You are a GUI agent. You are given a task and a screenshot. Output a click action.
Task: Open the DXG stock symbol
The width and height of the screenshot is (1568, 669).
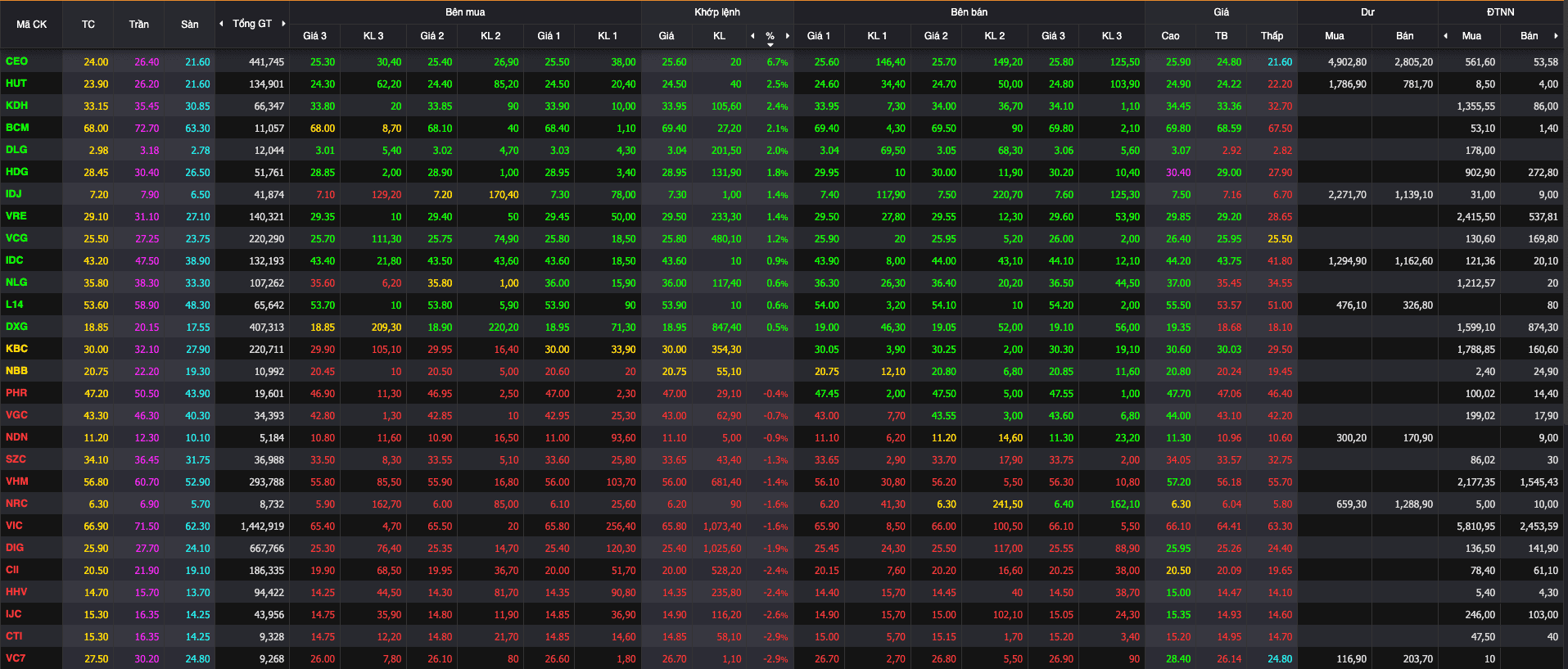pyautogui.click(x=16, y=327)
